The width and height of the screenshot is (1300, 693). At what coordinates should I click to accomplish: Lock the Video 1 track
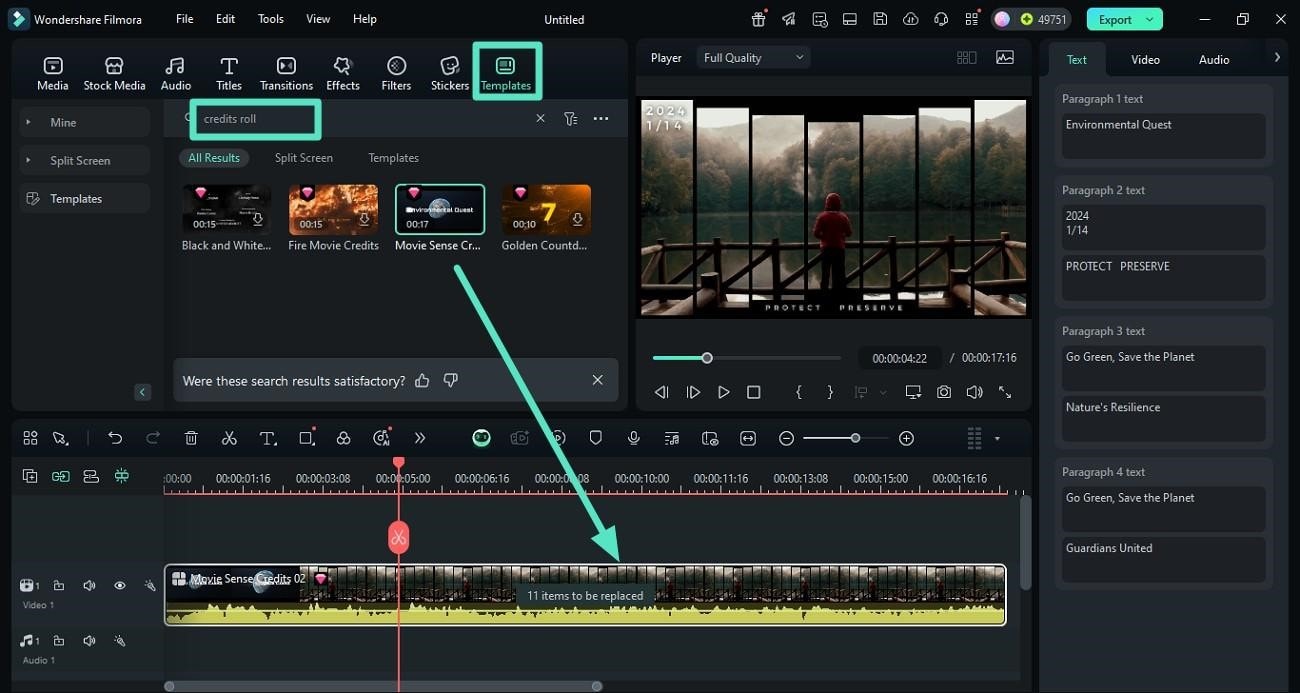[59, 586]
